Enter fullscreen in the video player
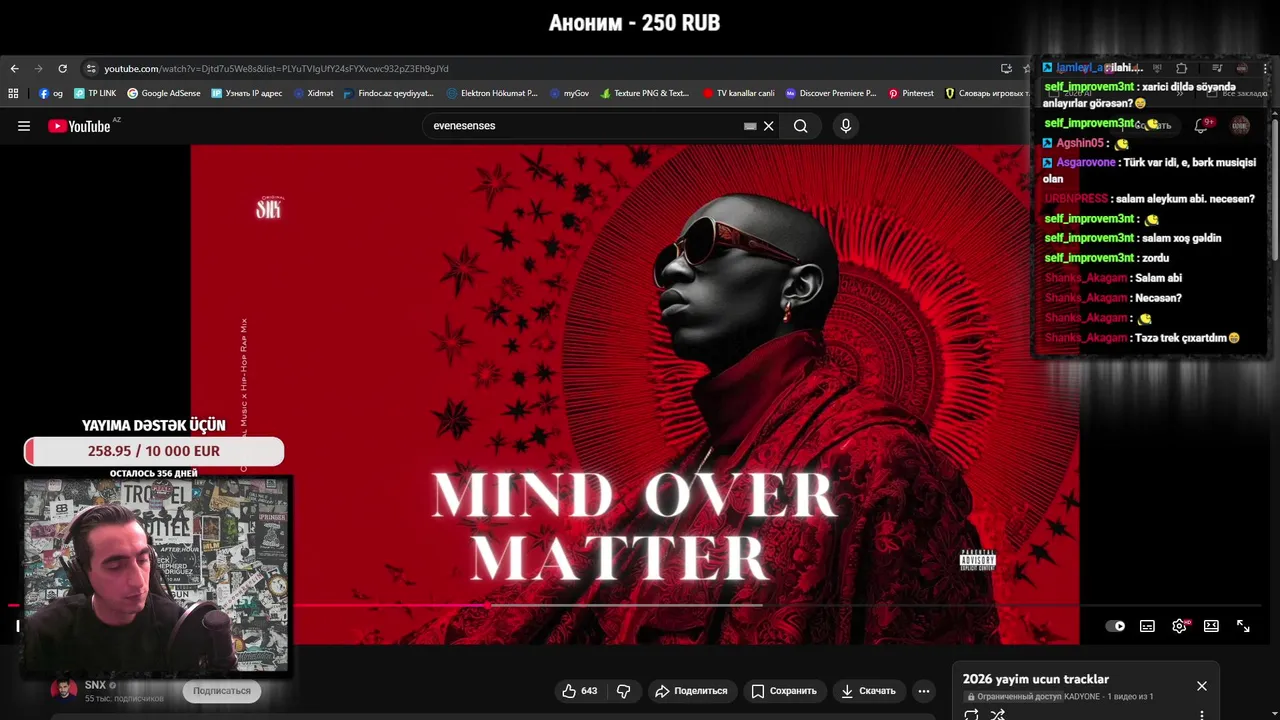The width and height of the screenshot is (1280, 720). 1243,626
